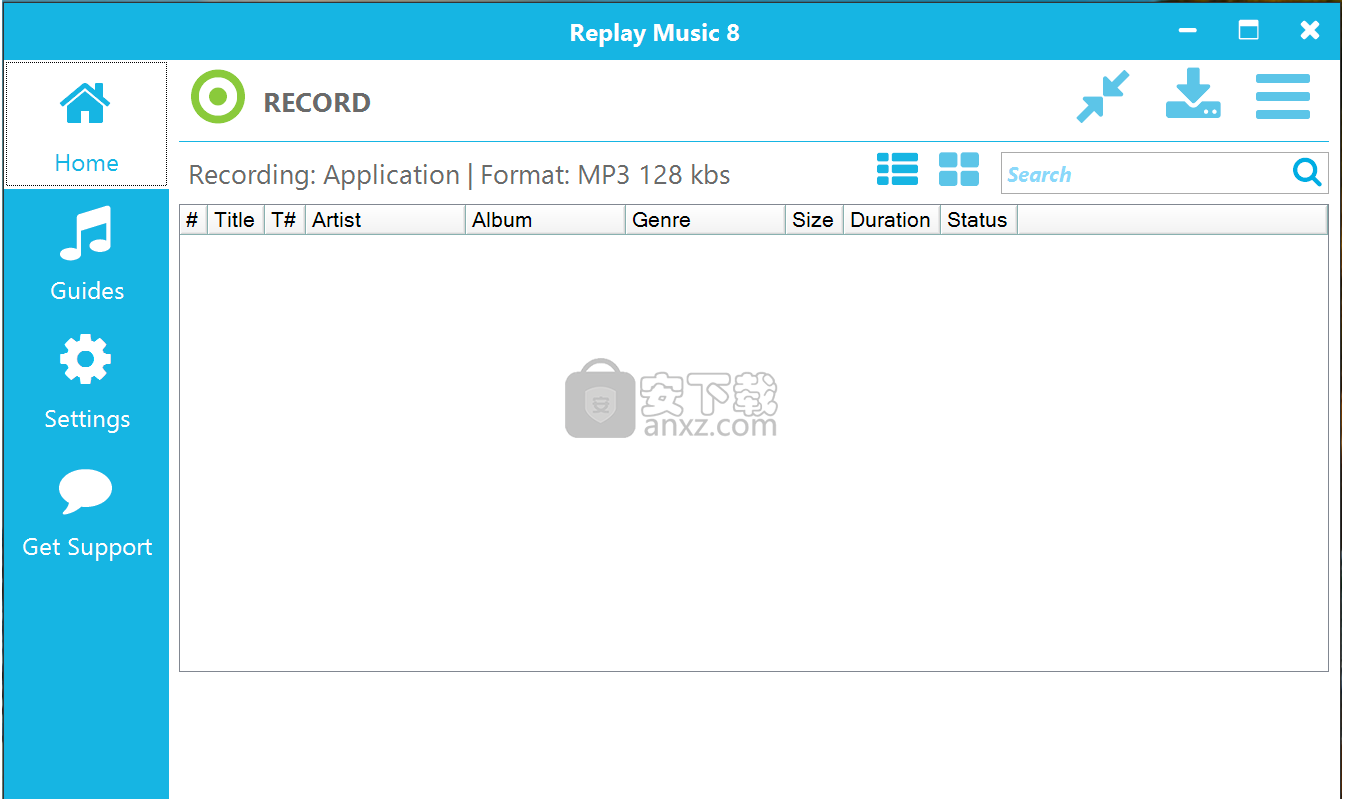The height and width of the screenshot is (799, 1347).
Task: Click the Recording: Application format text
Action: 459,175
